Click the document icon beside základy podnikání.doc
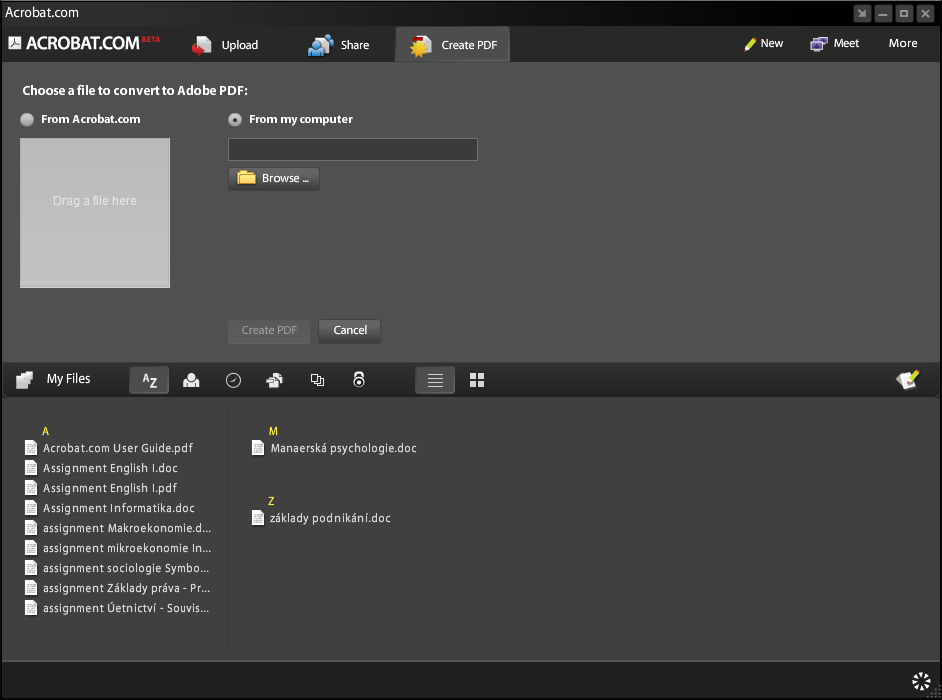 [258, 517]
